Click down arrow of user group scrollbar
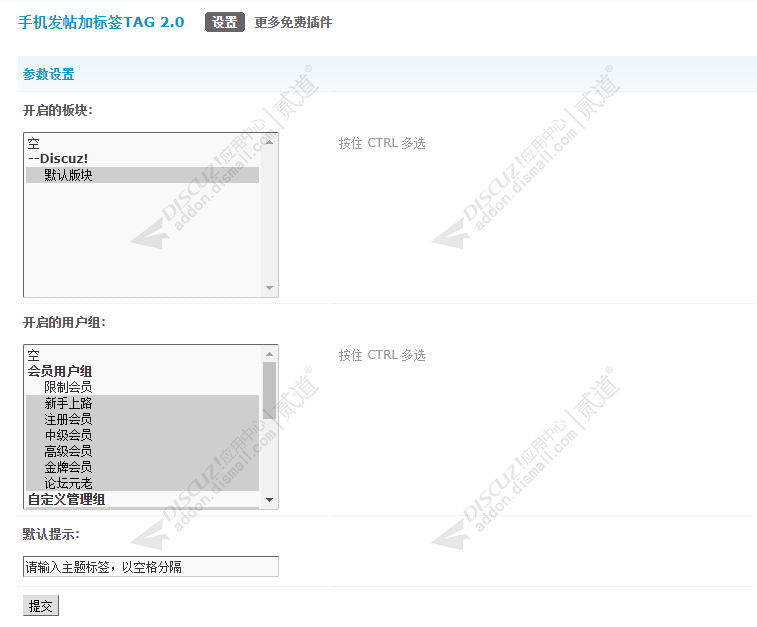The image size is (757, 627). click(x=269, y=500)
